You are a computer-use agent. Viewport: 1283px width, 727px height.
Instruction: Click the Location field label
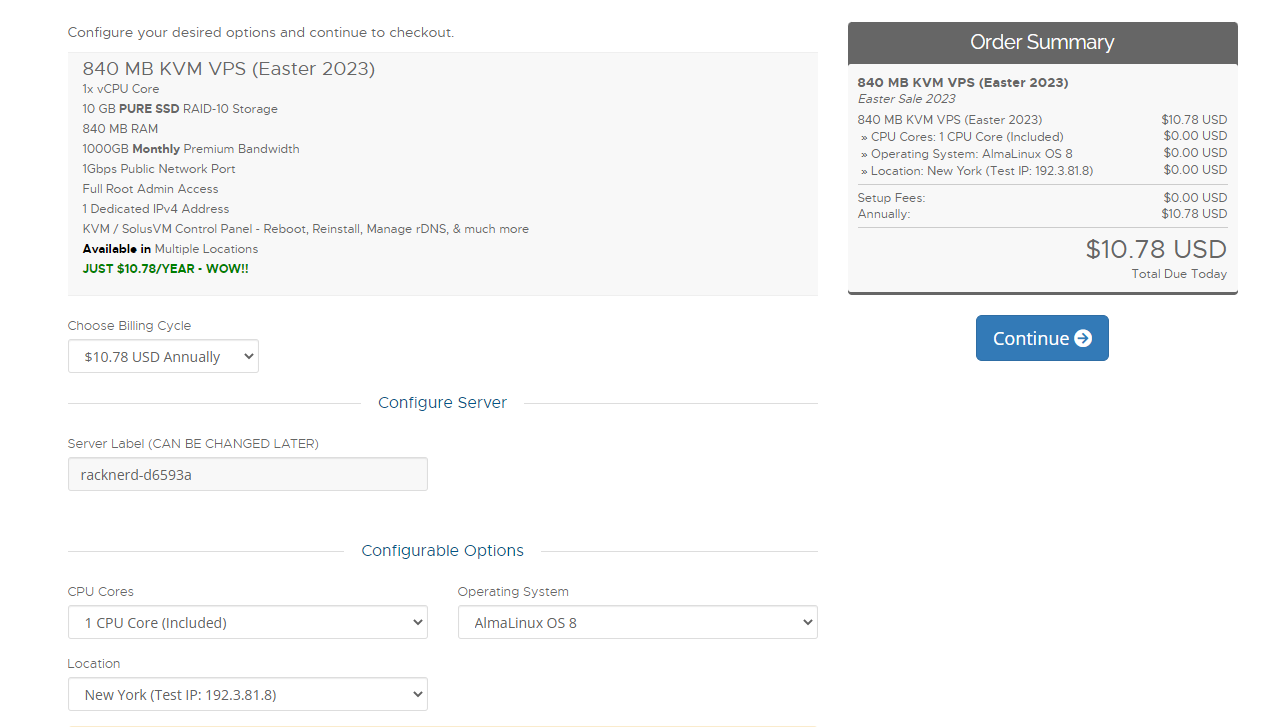[94, 664]
